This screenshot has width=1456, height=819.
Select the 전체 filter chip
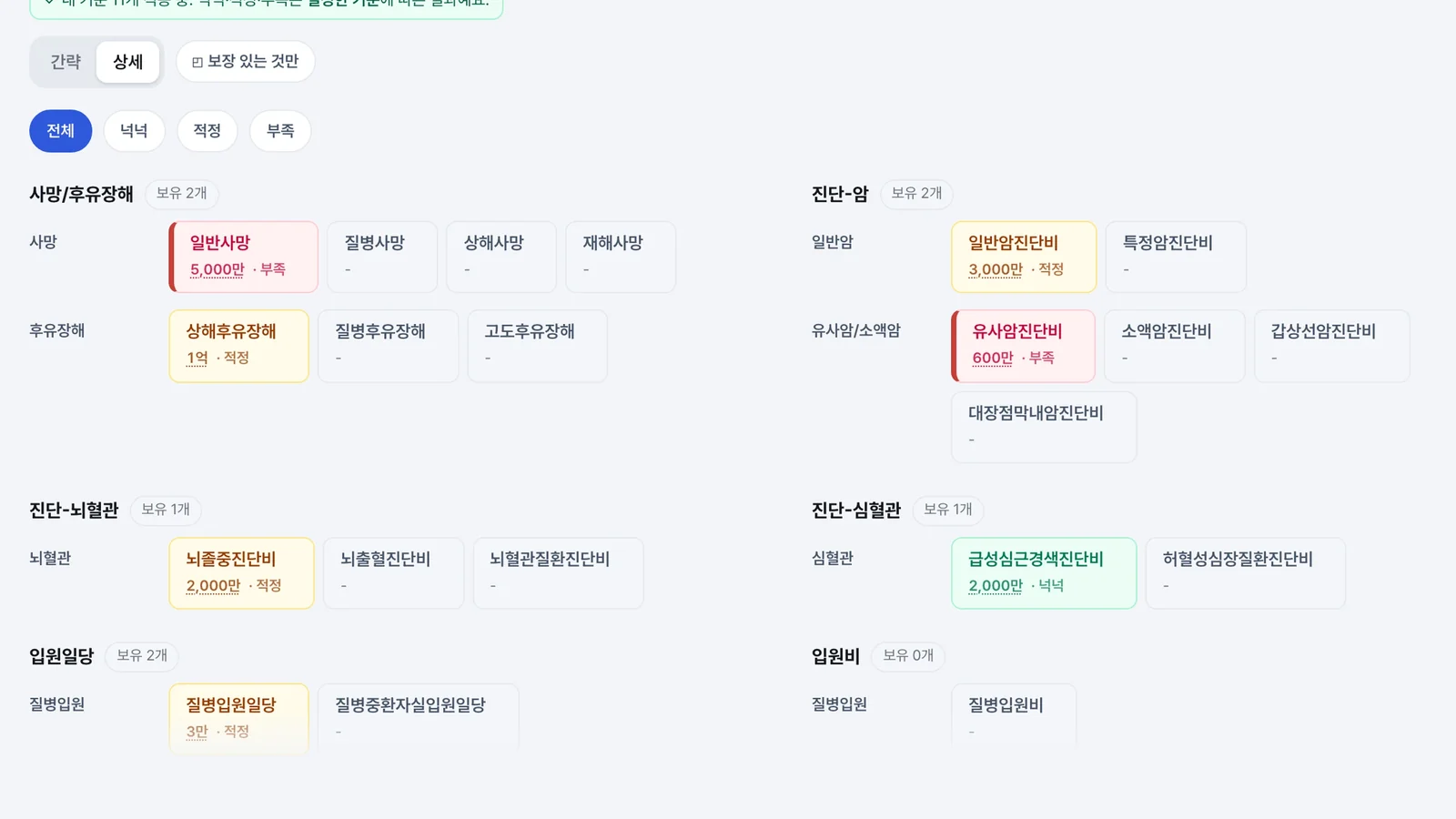coord(61,131)
